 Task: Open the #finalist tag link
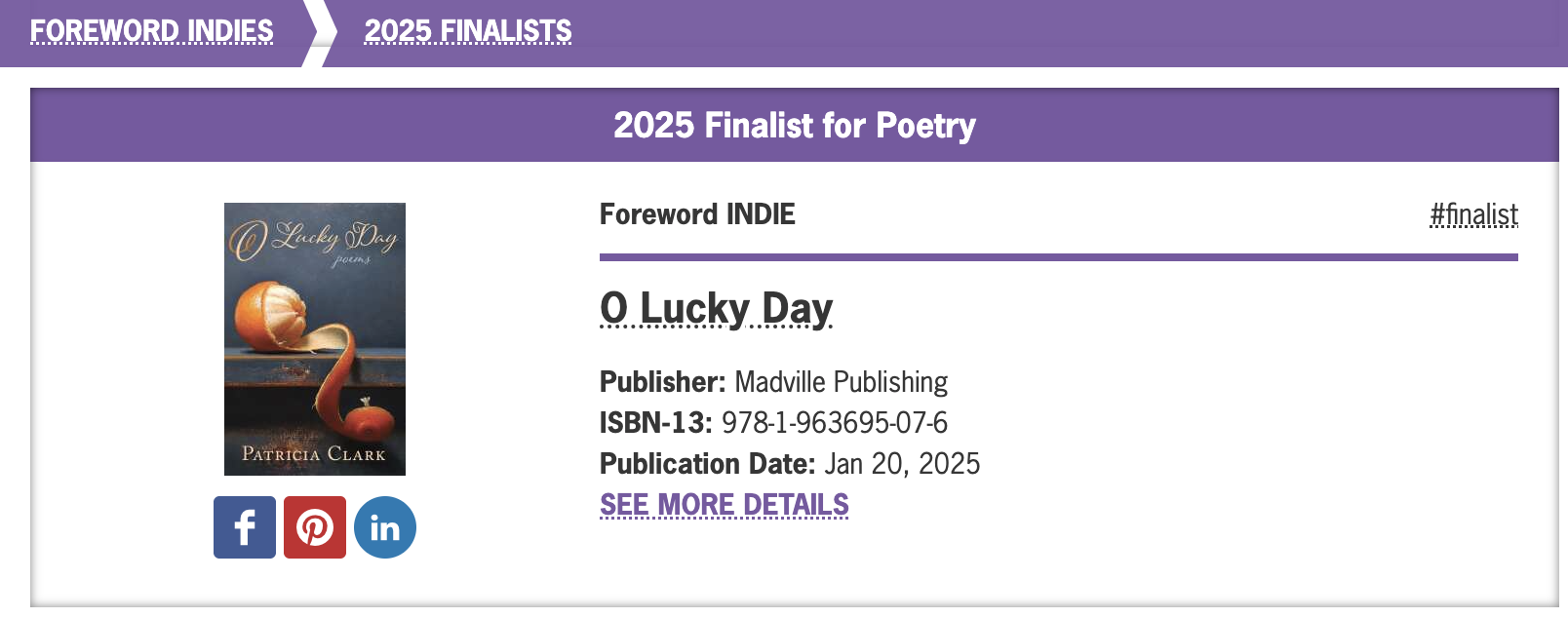point(1473,214)
